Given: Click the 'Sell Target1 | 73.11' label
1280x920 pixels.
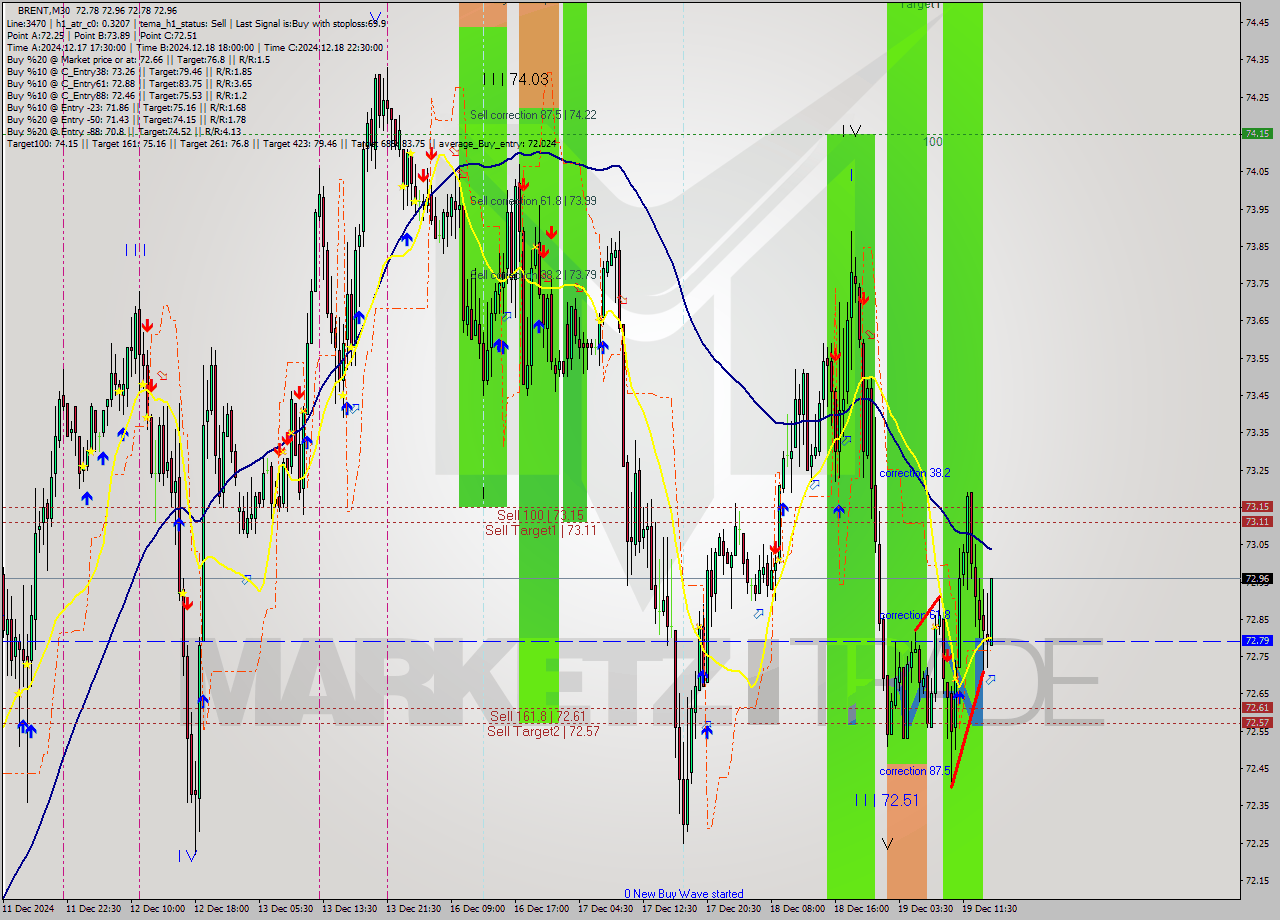Looking at the screenshot, I should tap(541, 530).
